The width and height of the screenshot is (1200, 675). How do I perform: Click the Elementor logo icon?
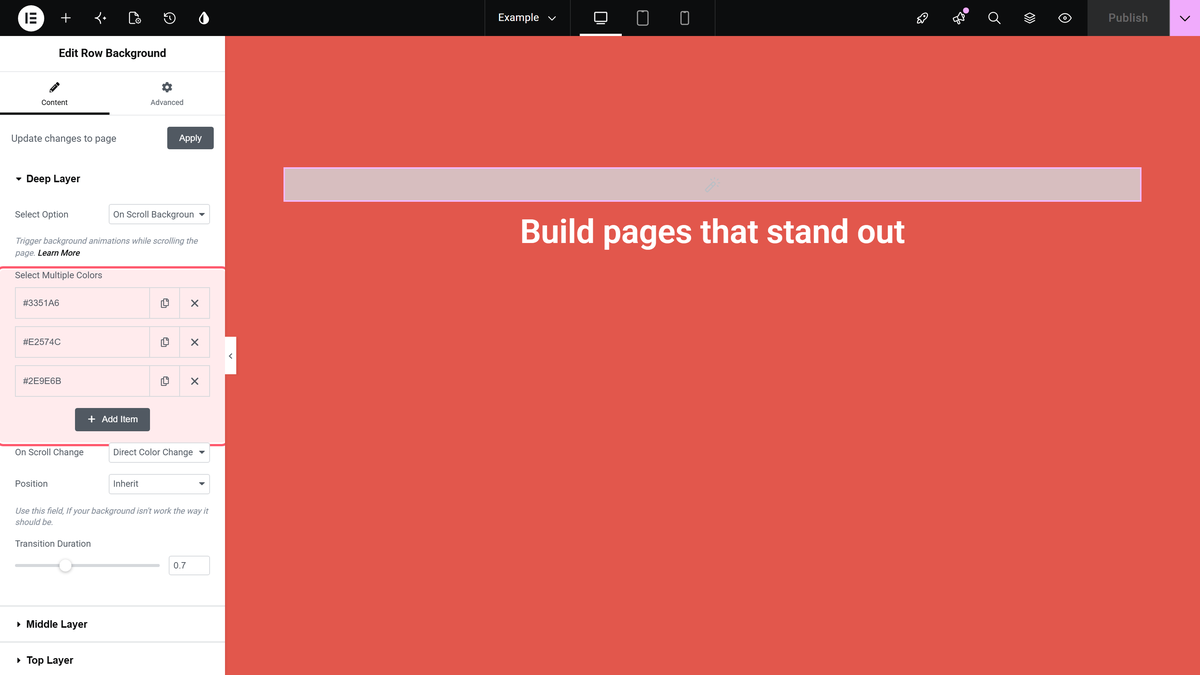[x=31, y=18]
